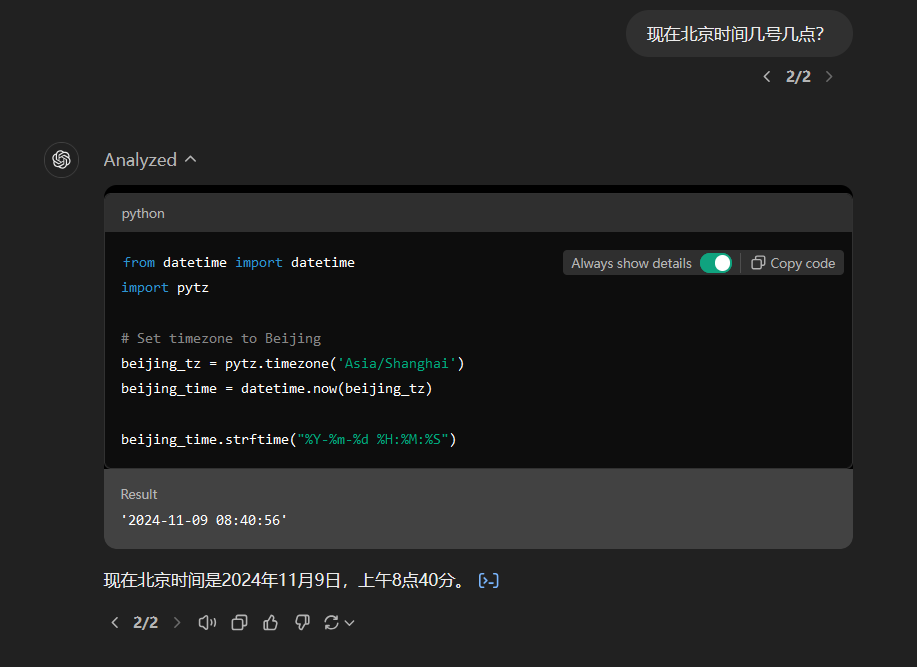
Task: Click the Copy code button
Action: [793, 263]
